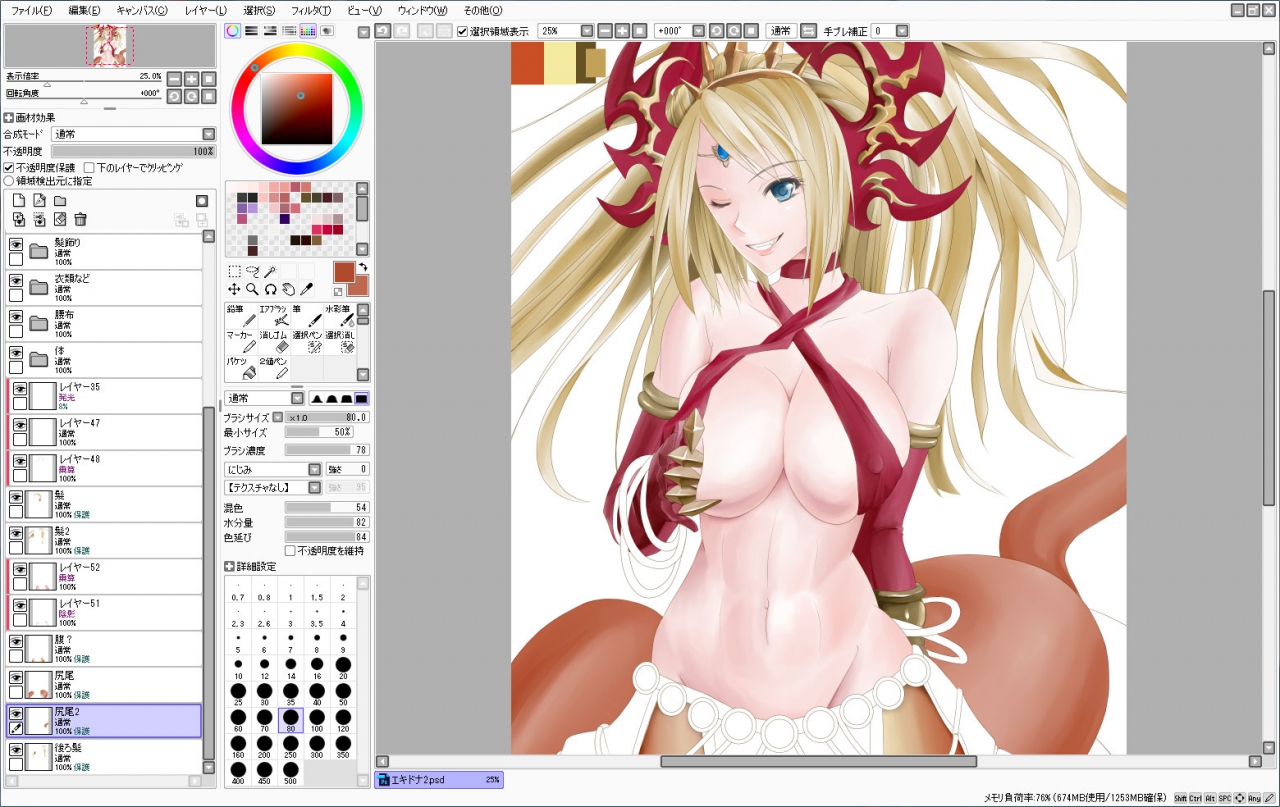Hide the レイヤー35 layer

pos(19,388)
